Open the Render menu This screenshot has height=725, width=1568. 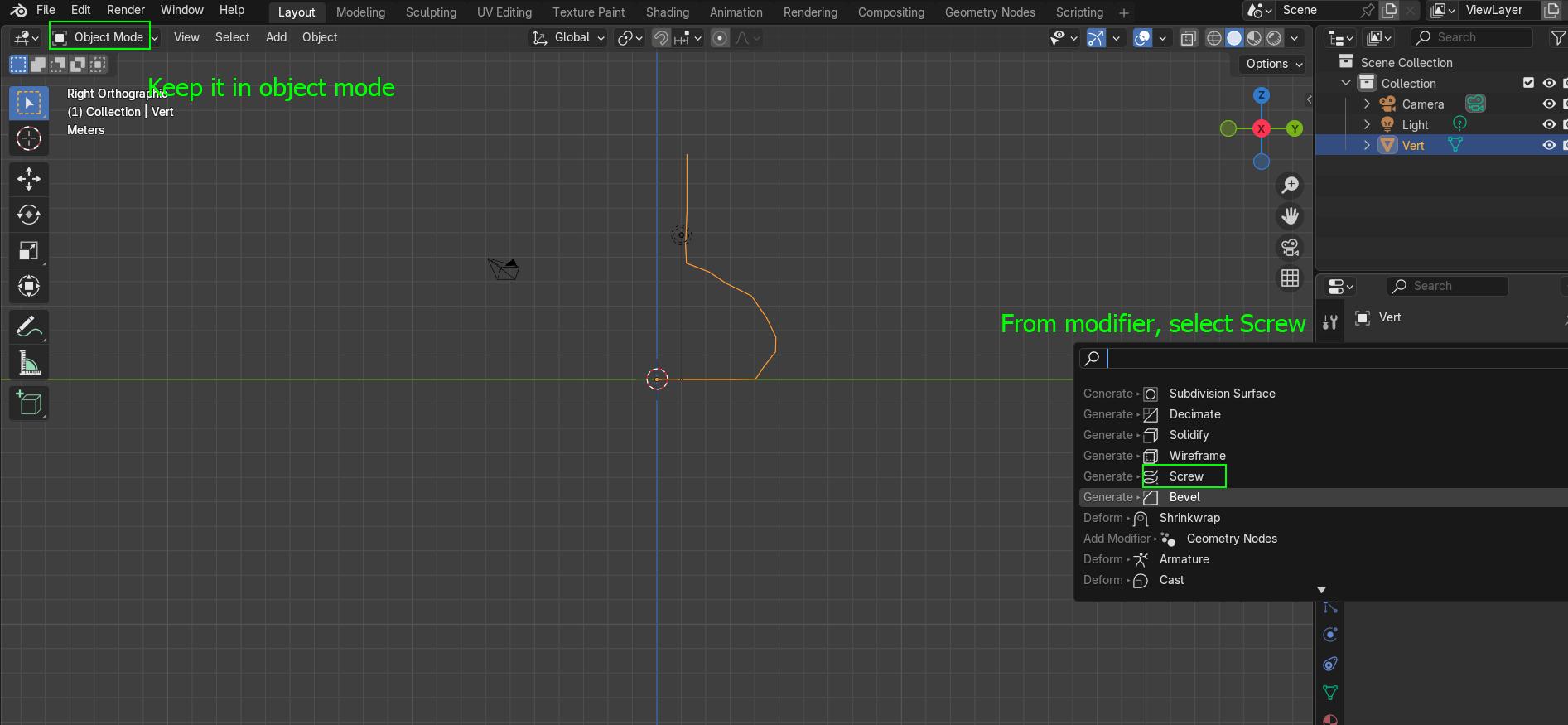[x=126, y=10]
